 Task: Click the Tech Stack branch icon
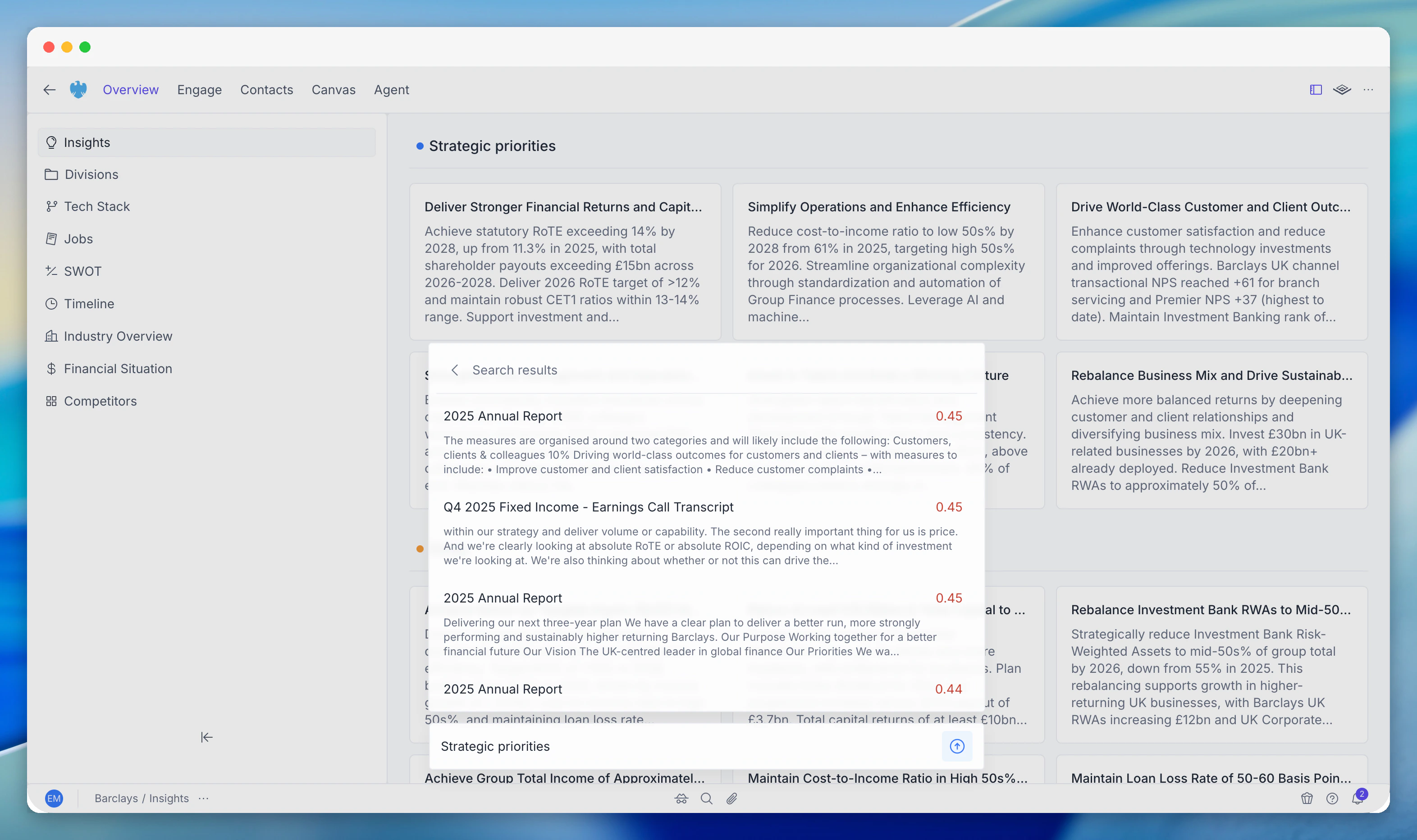pos(51,206)
